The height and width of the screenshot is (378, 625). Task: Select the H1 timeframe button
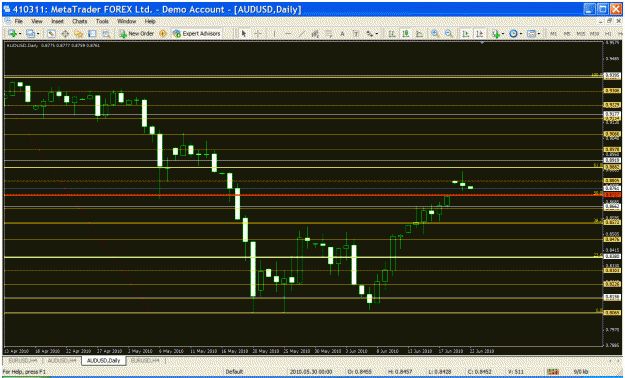point(608,34)
